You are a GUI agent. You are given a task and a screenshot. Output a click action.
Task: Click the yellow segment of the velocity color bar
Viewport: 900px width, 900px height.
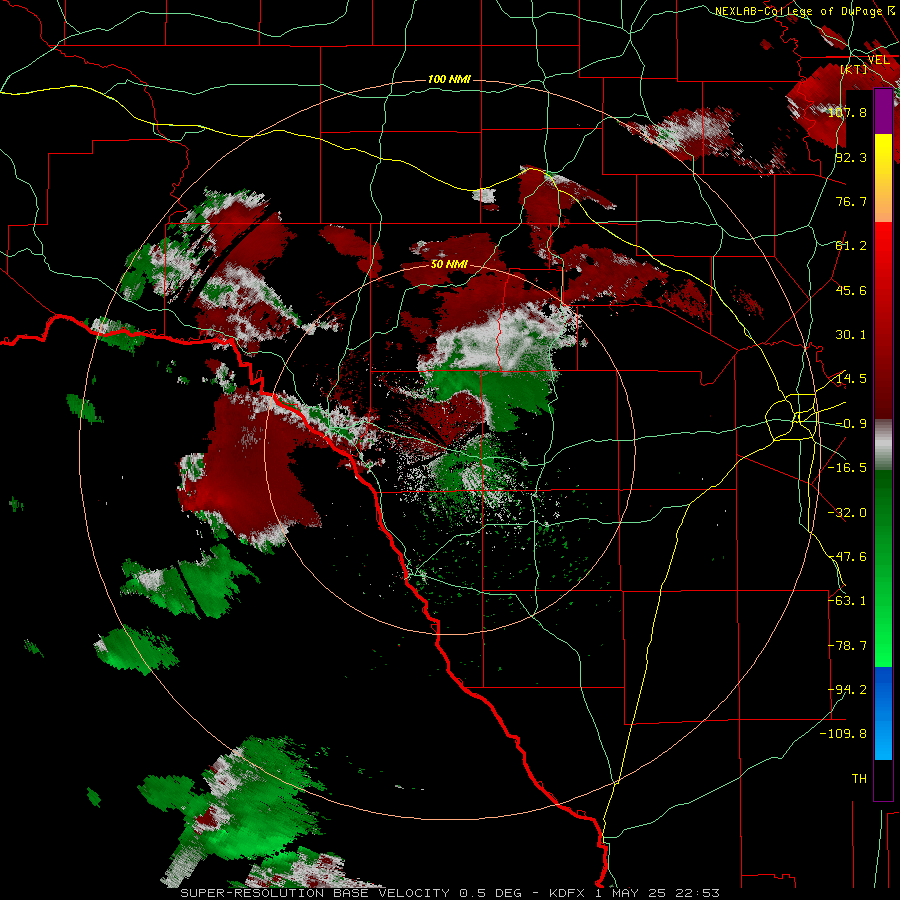[883, 156]
